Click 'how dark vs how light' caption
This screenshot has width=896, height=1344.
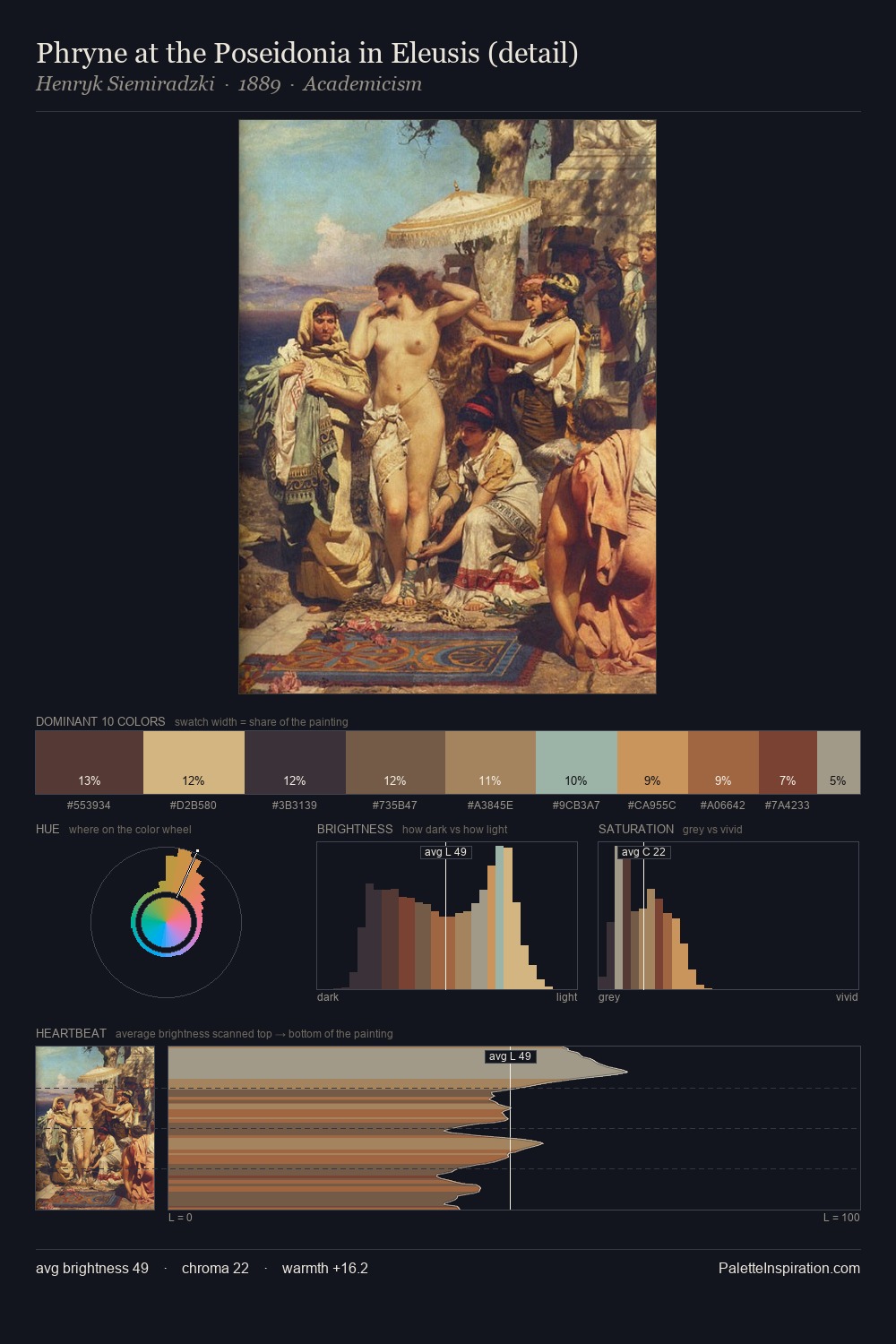click(x=454, y=830)
